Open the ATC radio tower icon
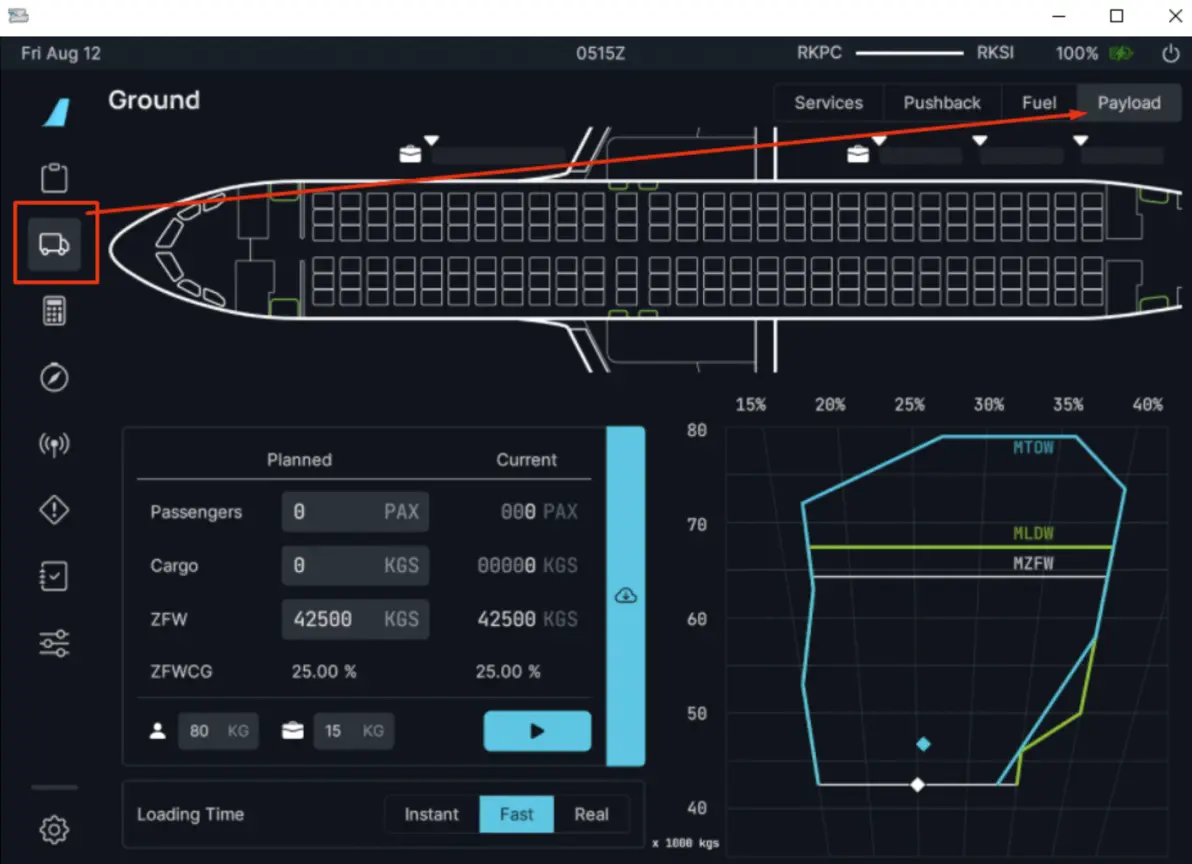 coord(54,444)
